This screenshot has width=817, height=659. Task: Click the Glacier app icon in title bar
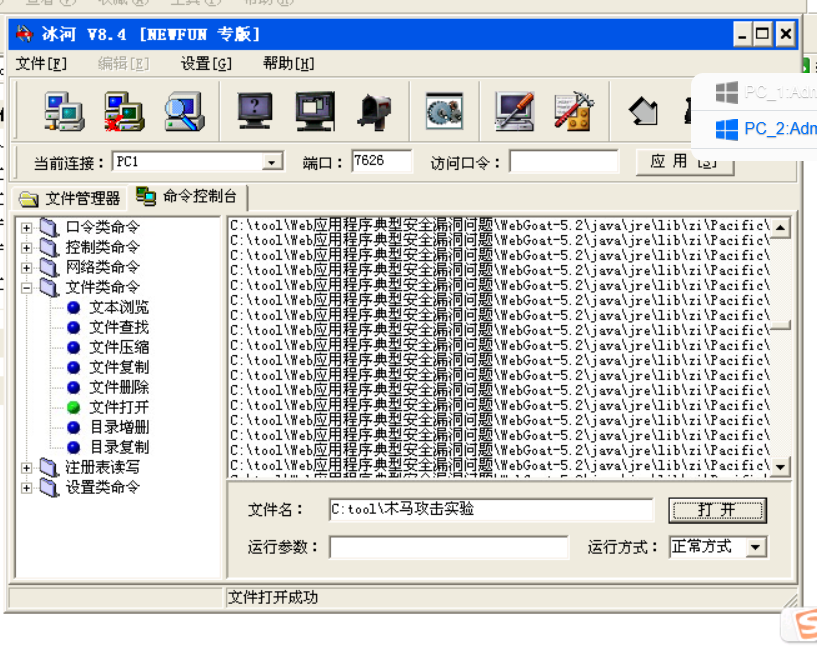click(x=24, y=34)
